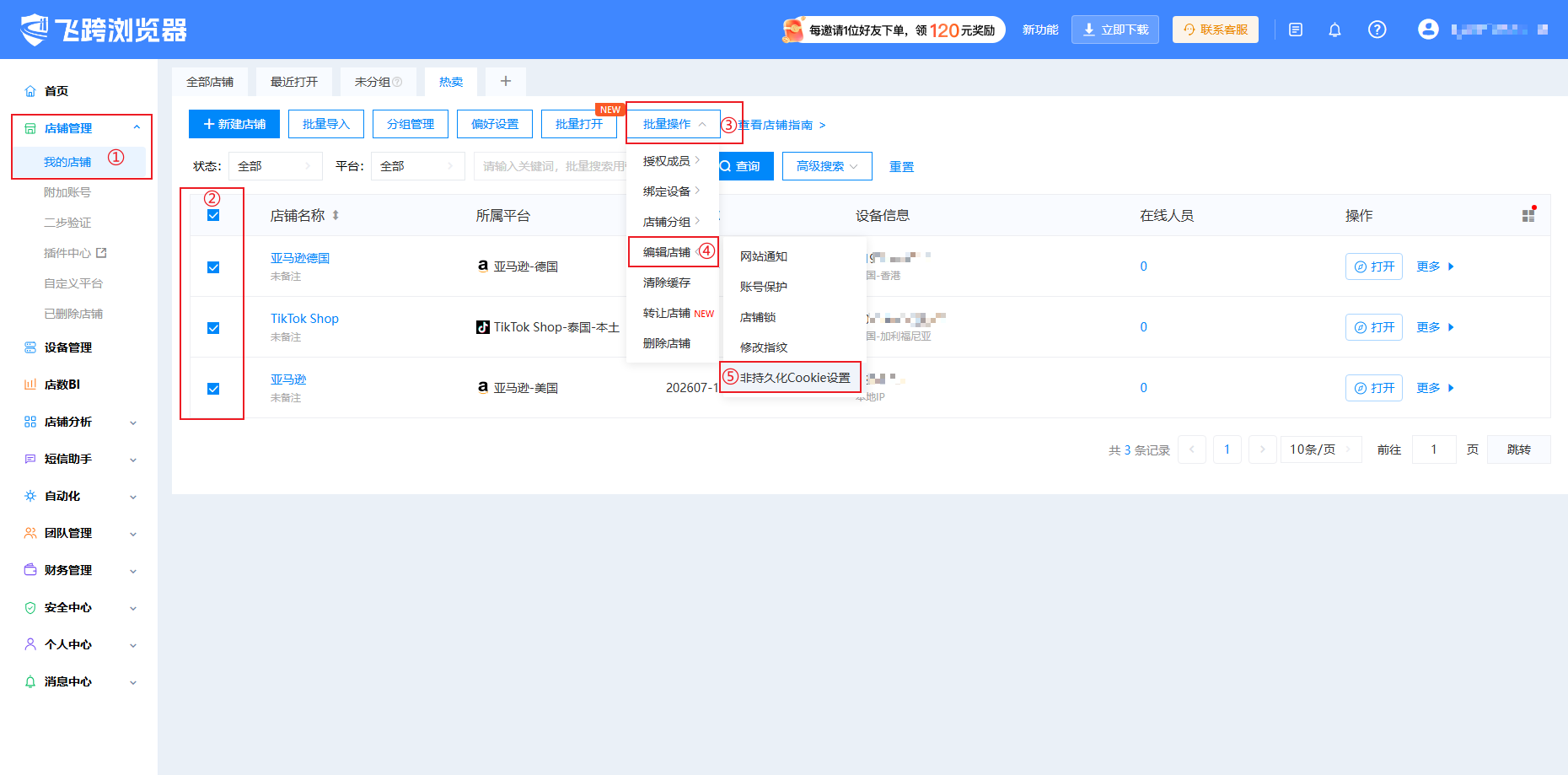The image size is (1568, 775).
Task: Click the 重置 reset link
Action: pyautogui.click(x=901, y=167)
